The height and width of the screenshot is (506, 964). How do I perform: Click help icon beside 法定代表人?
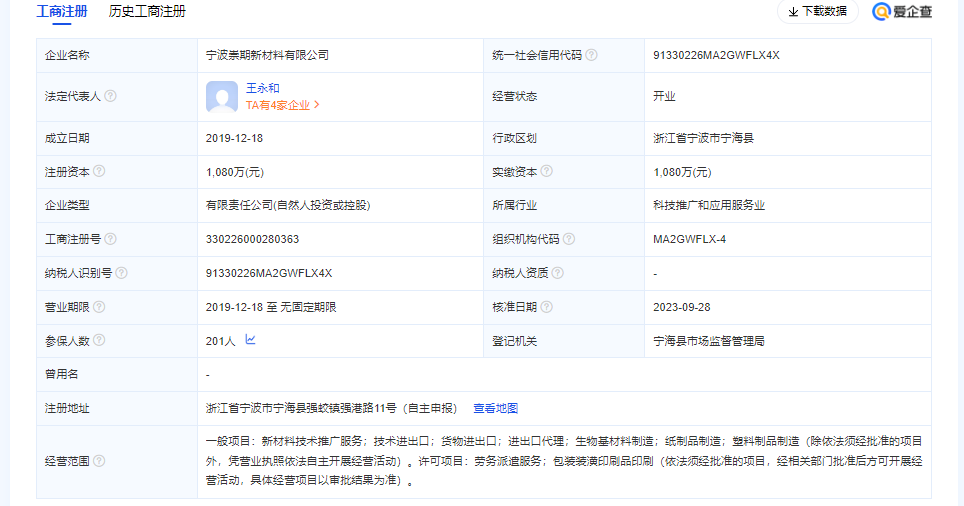[x=111, y=96]
